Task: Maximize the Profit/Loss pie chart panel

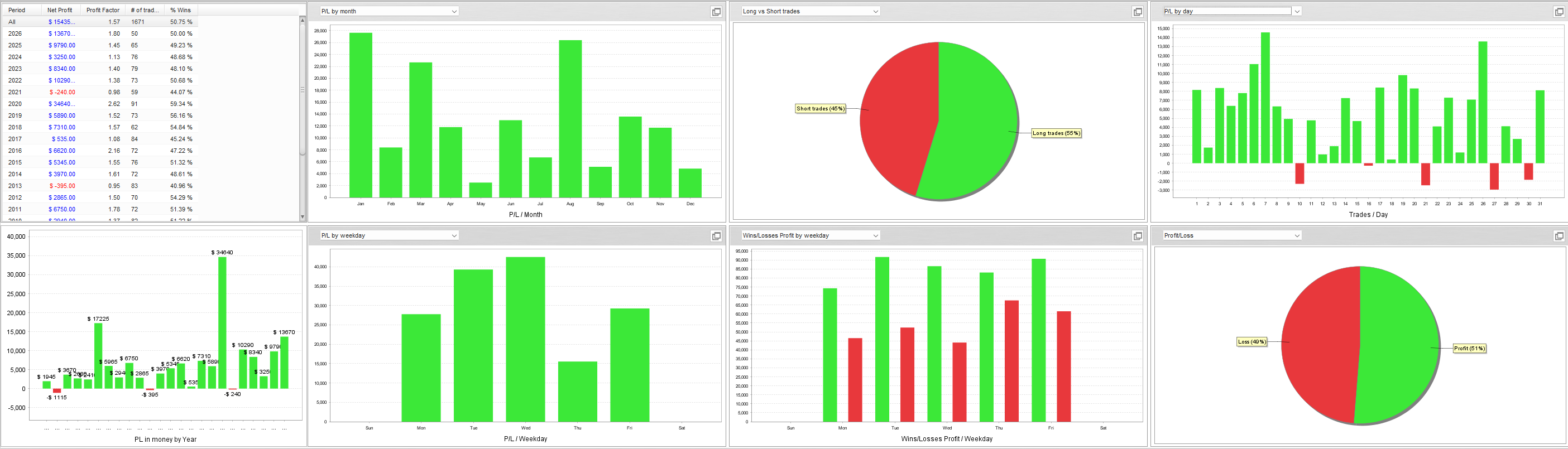Action: (1559, 236)
